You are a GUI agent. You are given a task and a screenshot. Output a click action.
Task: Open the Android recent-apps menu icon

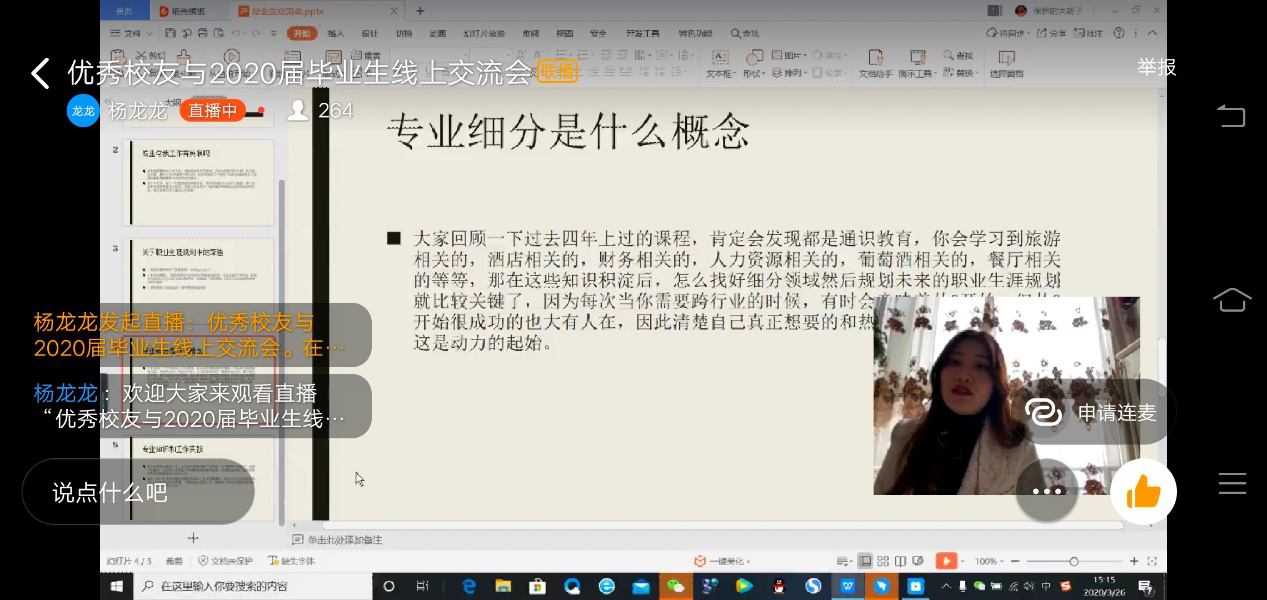[x=1232, y=484]
